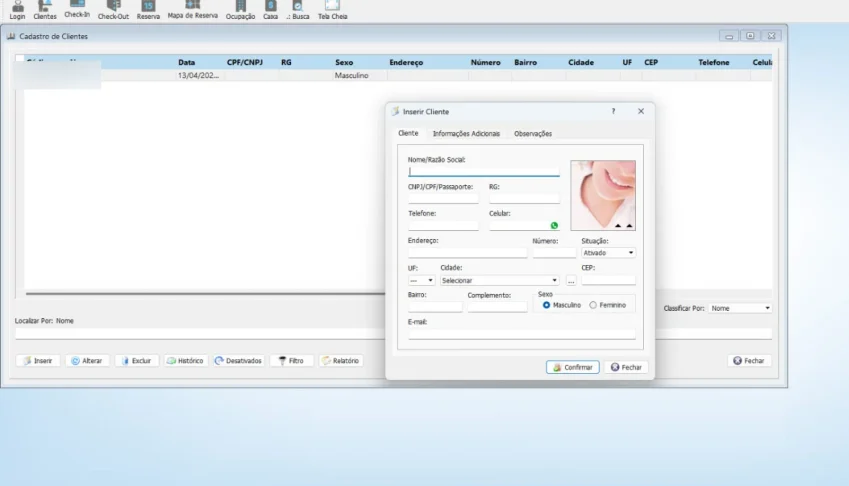Click the ellipsis button next to Cidade
Image resolution: width=849 pixels, height=486 pixels.
click(571, 280)
